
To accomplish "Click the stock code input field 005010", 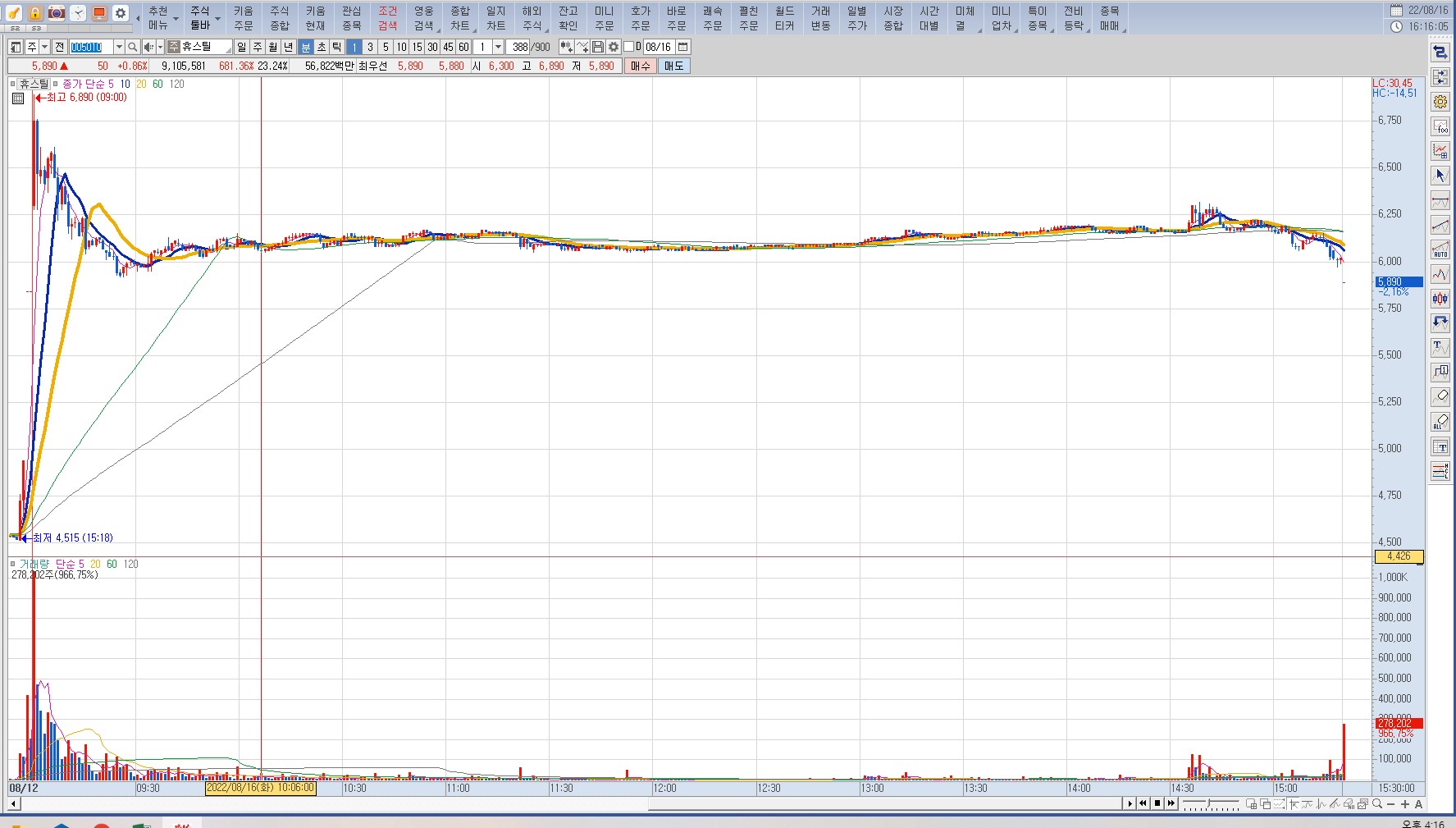I will click(90, 47).
